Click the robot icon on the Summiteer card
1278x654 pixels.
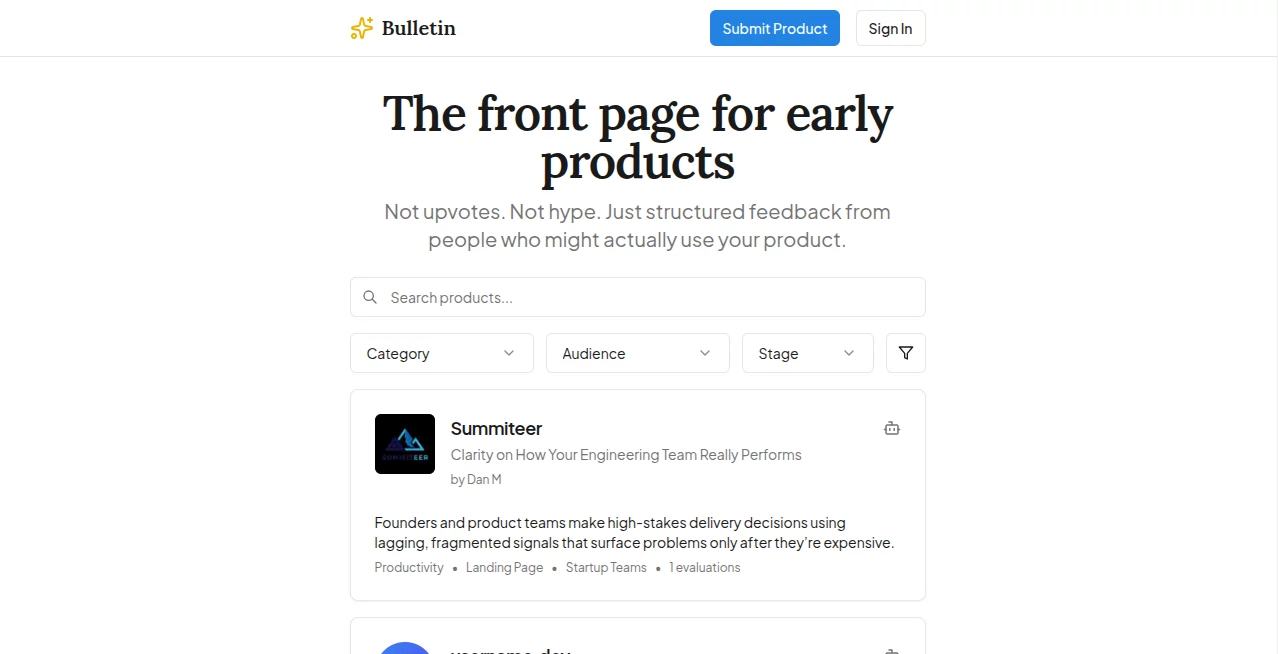[891, 428]
